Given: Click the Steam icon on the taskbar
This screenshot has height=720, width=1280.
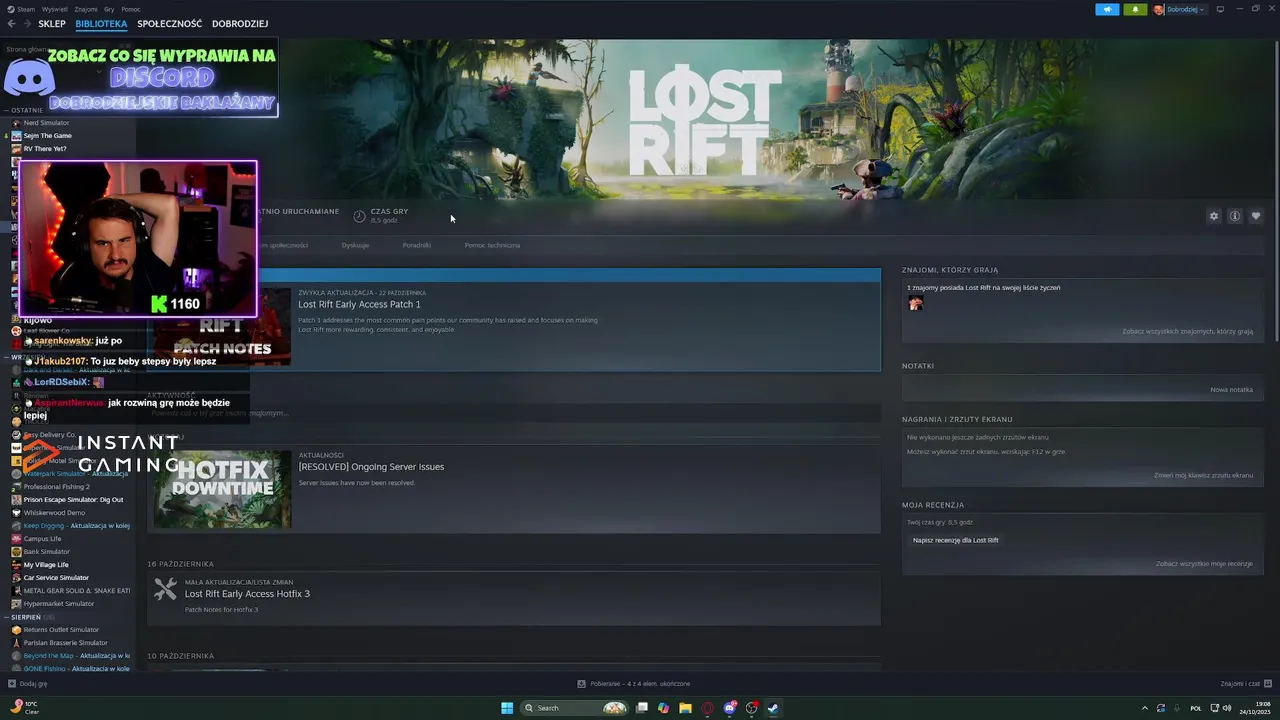Looking at the screenshot, I should tap(773, 708).
